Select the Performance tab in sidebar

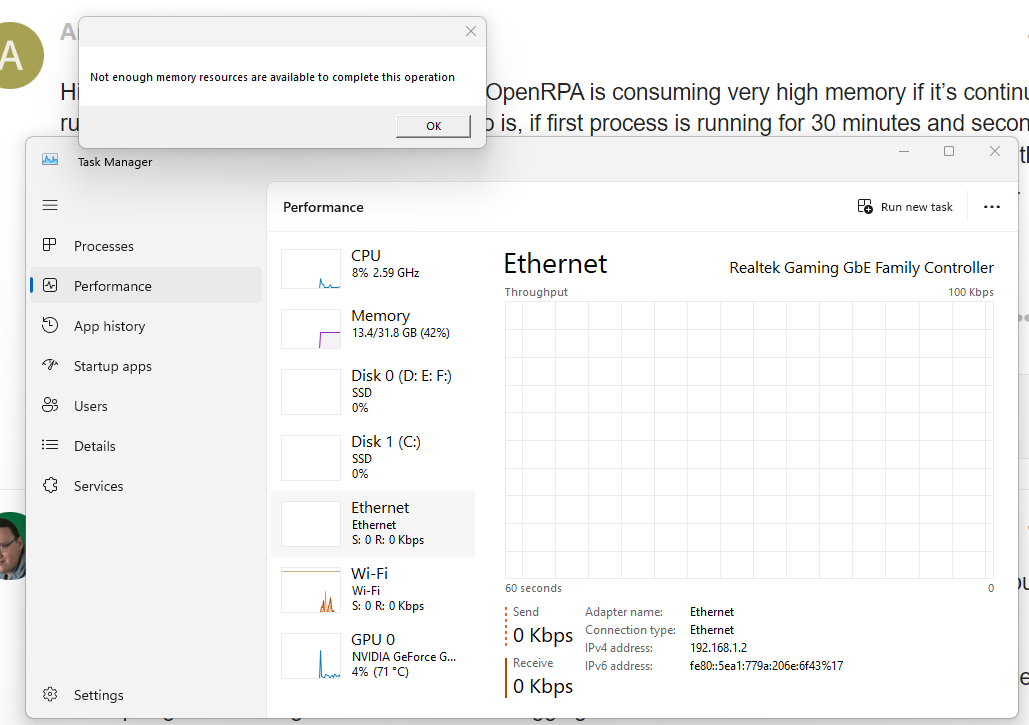112,286
